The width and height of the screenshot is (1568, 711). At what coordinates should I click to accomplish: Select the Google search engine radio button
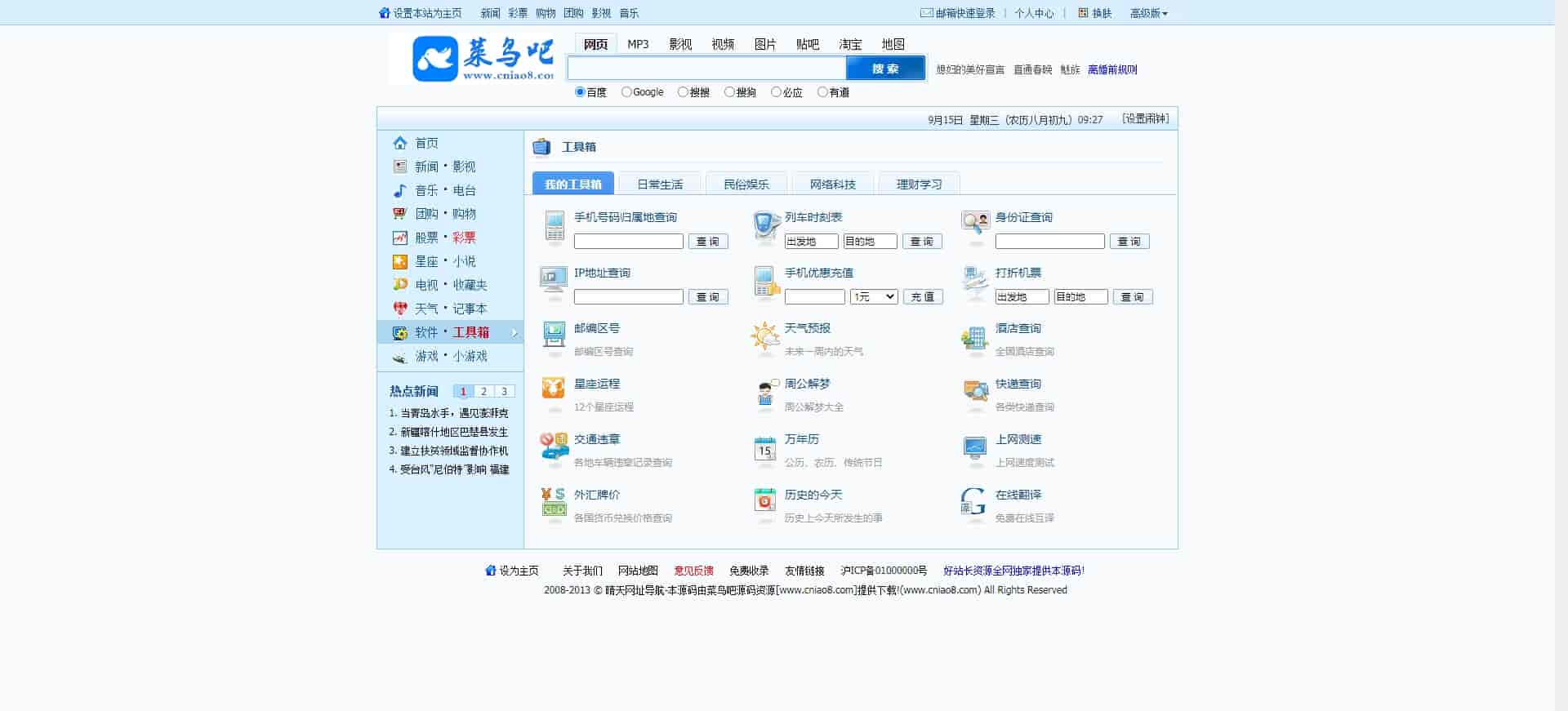coord(626,92)
